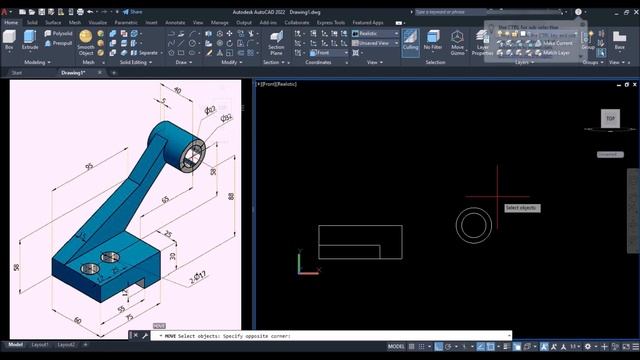Toggle drawing grid display in status bar
640x360 pixels.
click(x=411, y=347)
